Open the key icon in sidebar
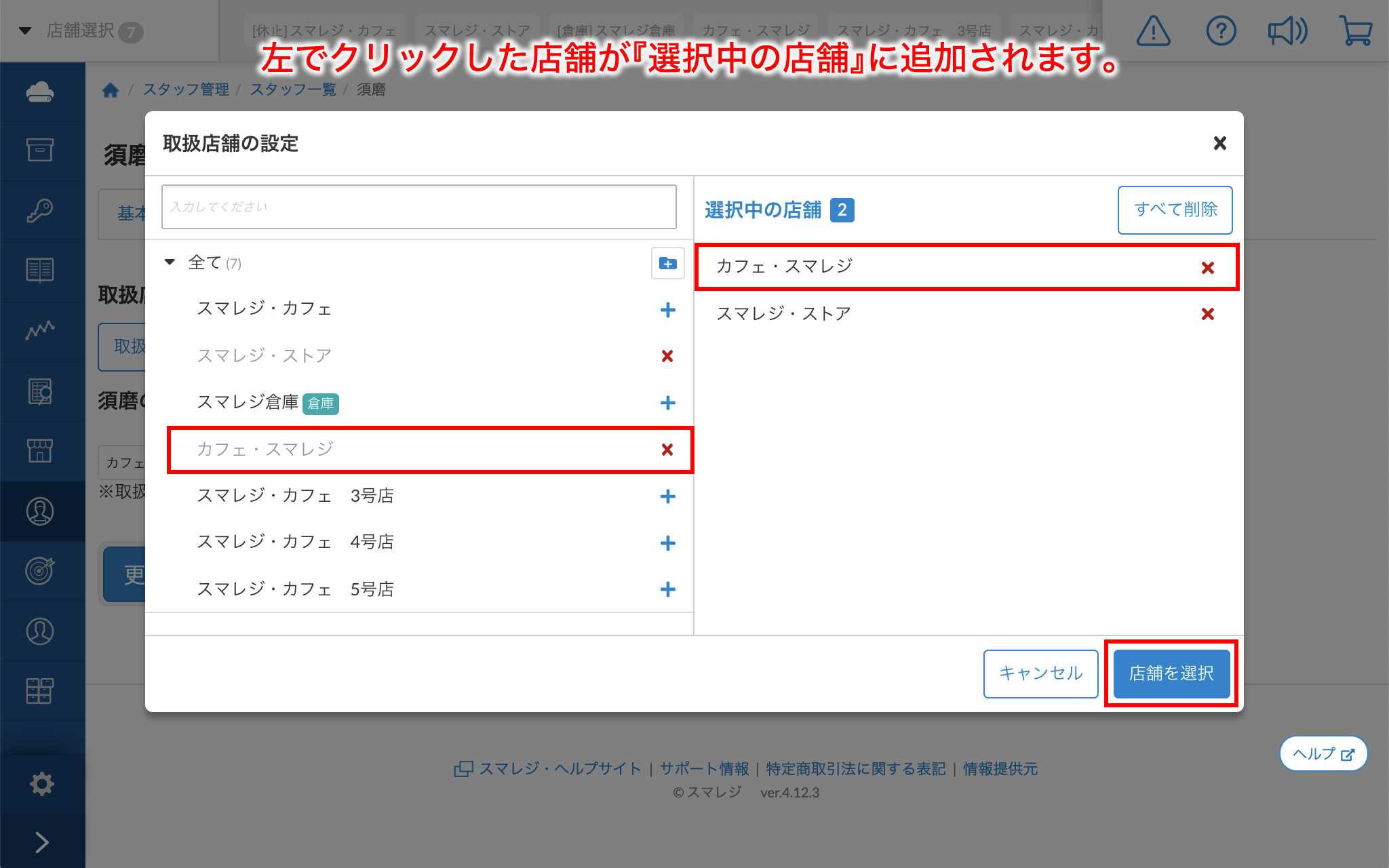This screenshot has width=1389, height=868. coord(40,210)
